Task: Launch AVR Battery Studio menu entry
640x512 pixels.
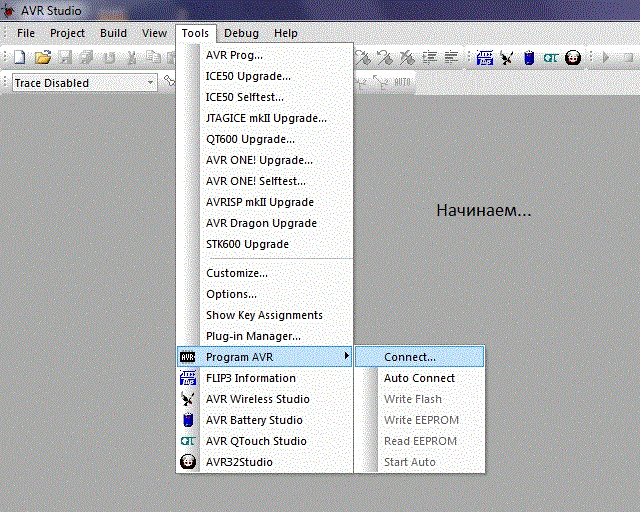Action: [x=264, y=420]
